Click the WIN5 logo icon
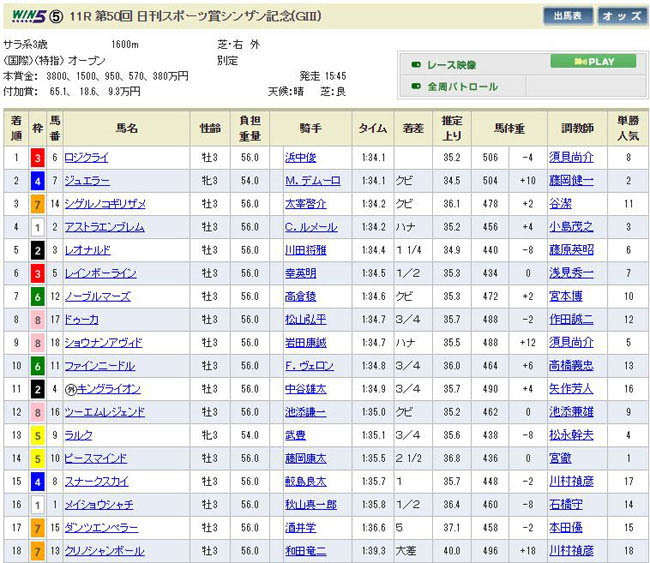 (25, 16)
